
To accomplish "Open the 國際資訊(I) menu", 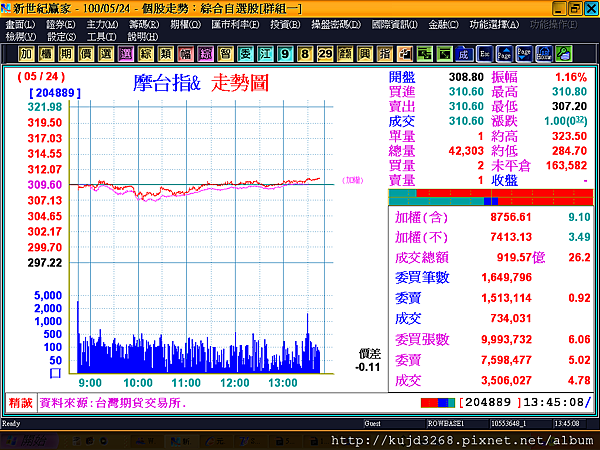I will [x=395, y=25].
